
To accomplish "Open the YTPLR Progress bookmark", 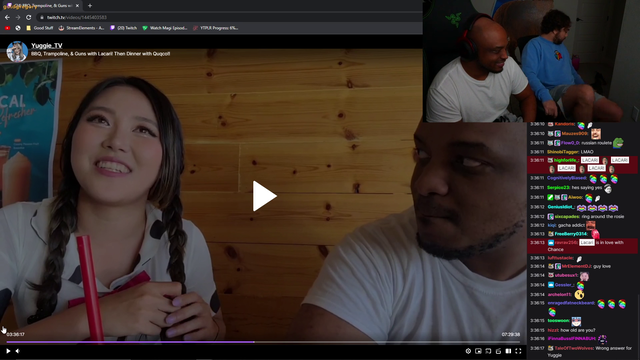I will (216, 28).
